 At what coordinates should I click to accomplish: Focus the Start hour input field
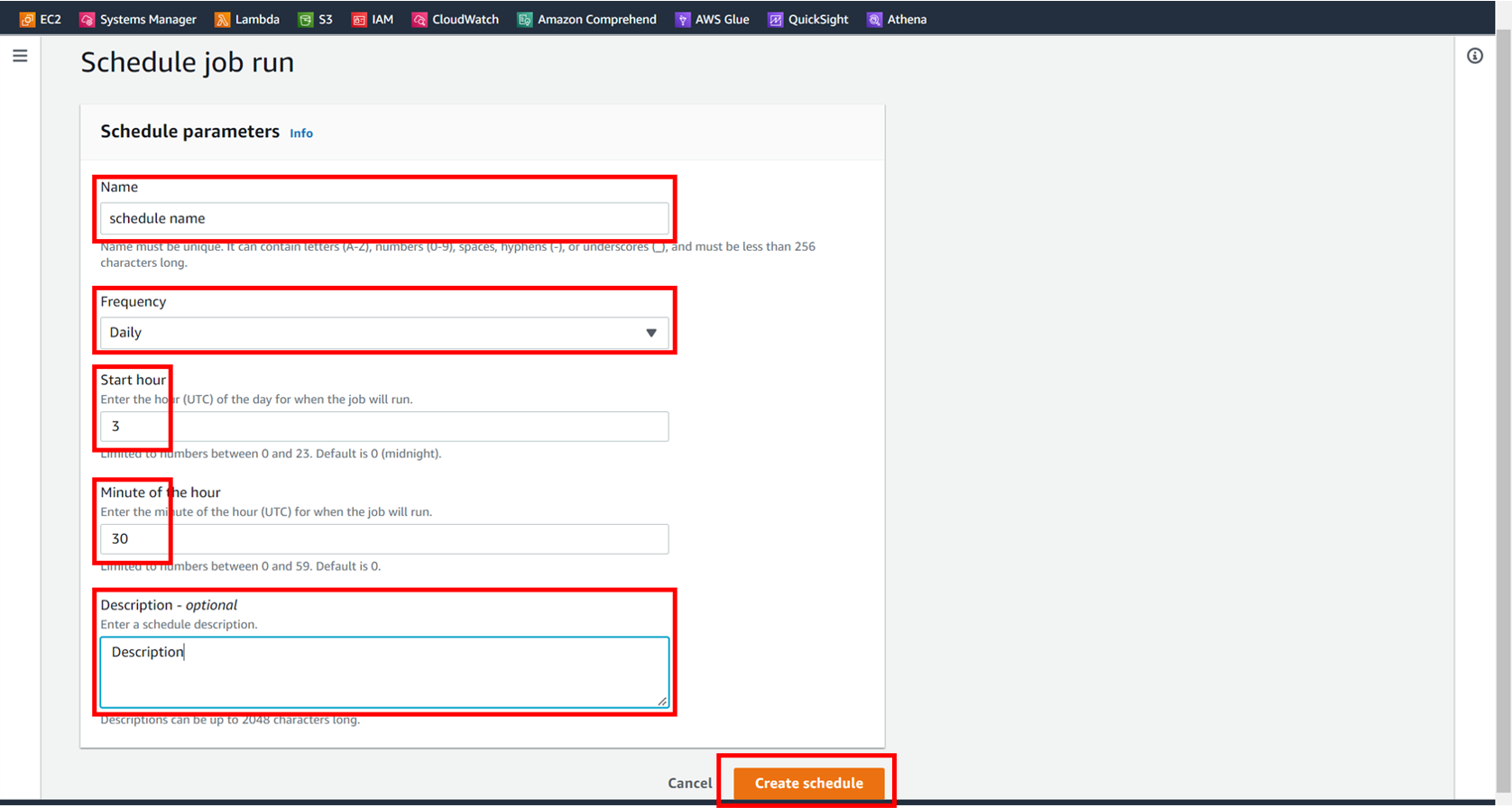384,427
